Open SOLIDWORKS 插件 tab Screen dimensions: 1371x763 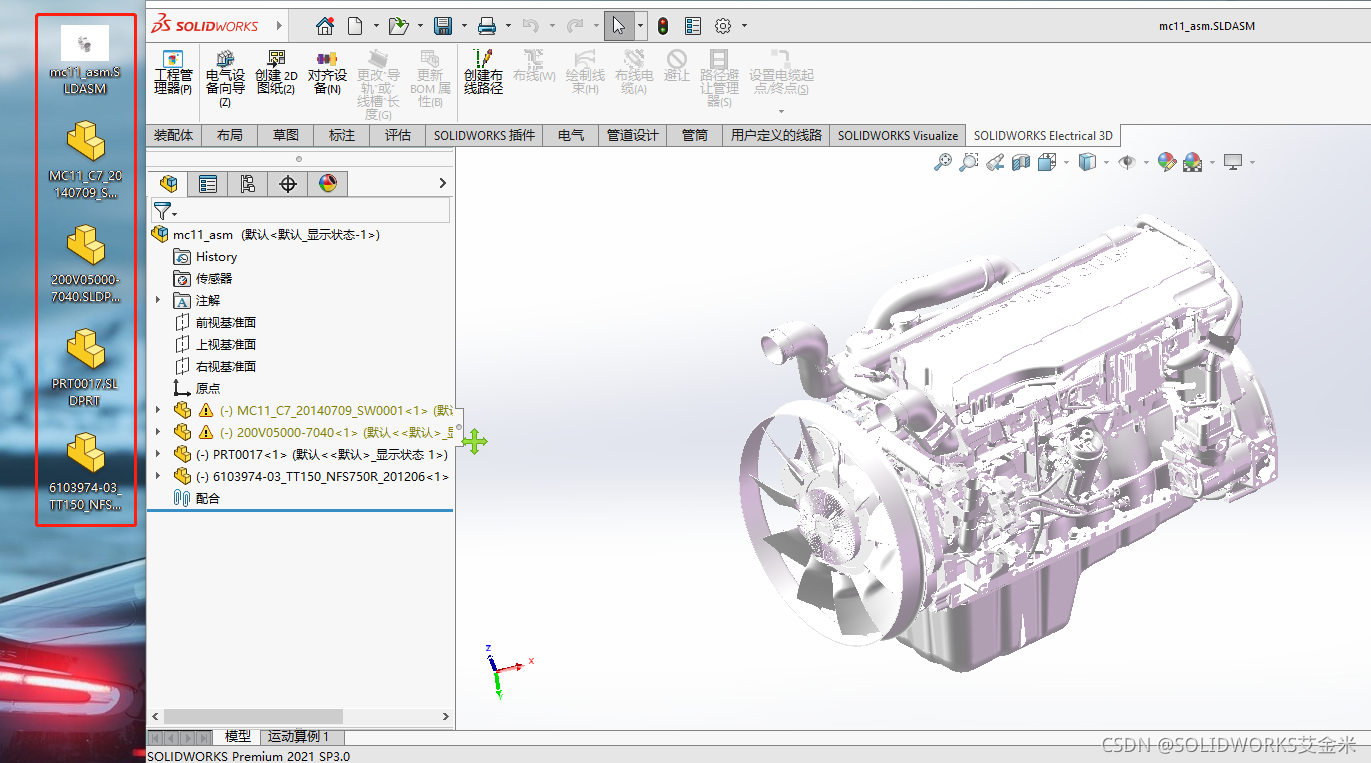pos(484,135)
